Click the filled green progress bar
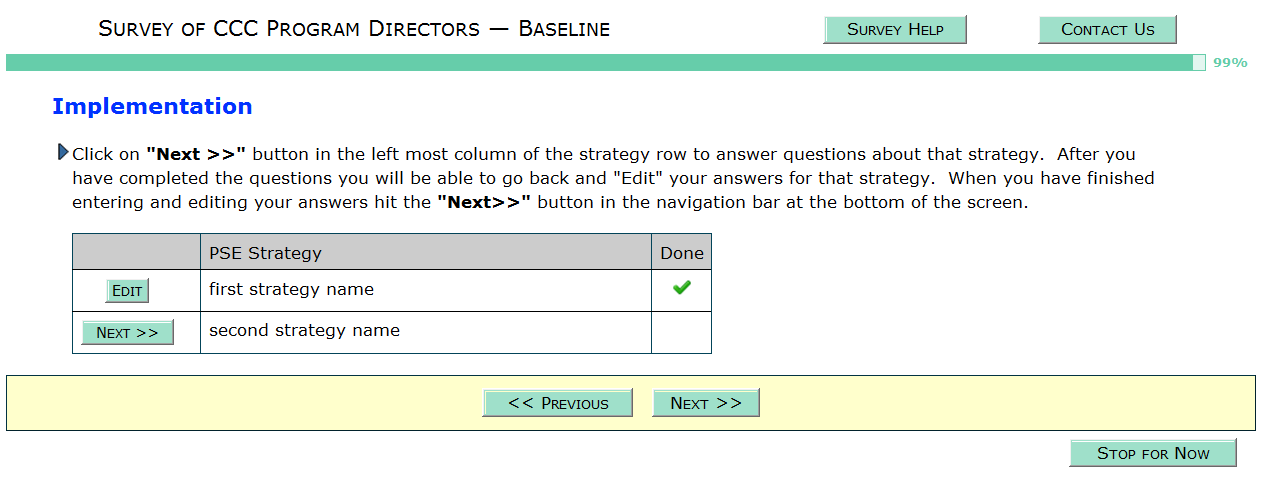The image size is (1285, 502). (600, 63)
